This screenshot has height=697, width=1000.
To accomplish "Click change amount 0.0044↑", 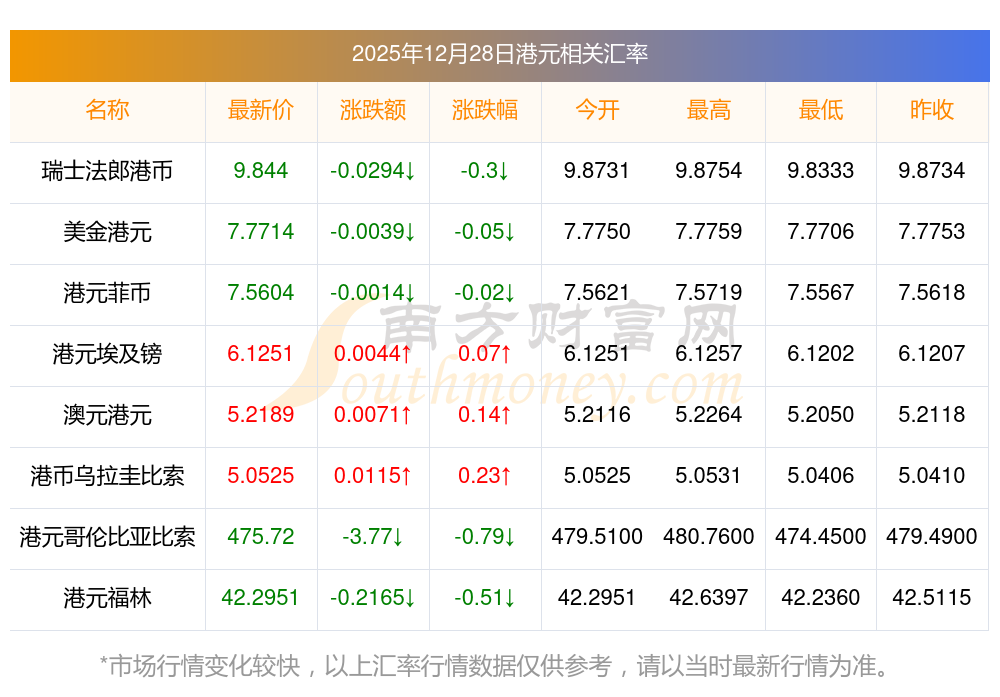I will click(372, 353).
